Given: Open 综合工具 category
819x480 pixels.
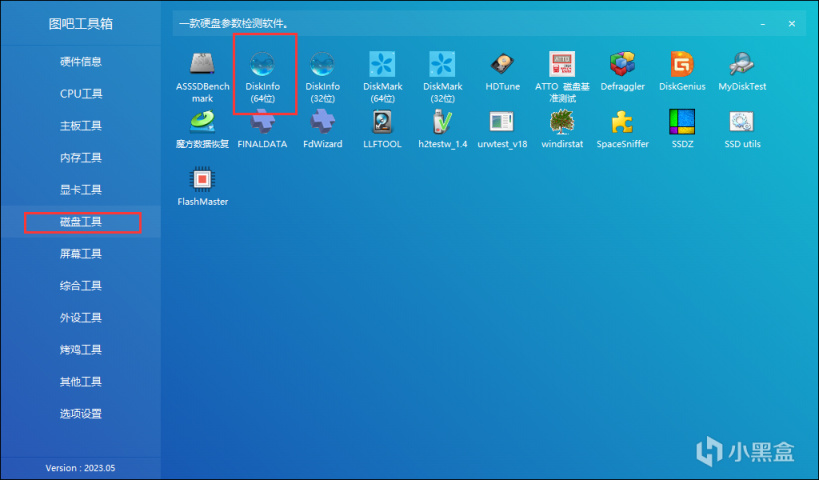Looking at the screenshot, I should [x=80, y=286].
